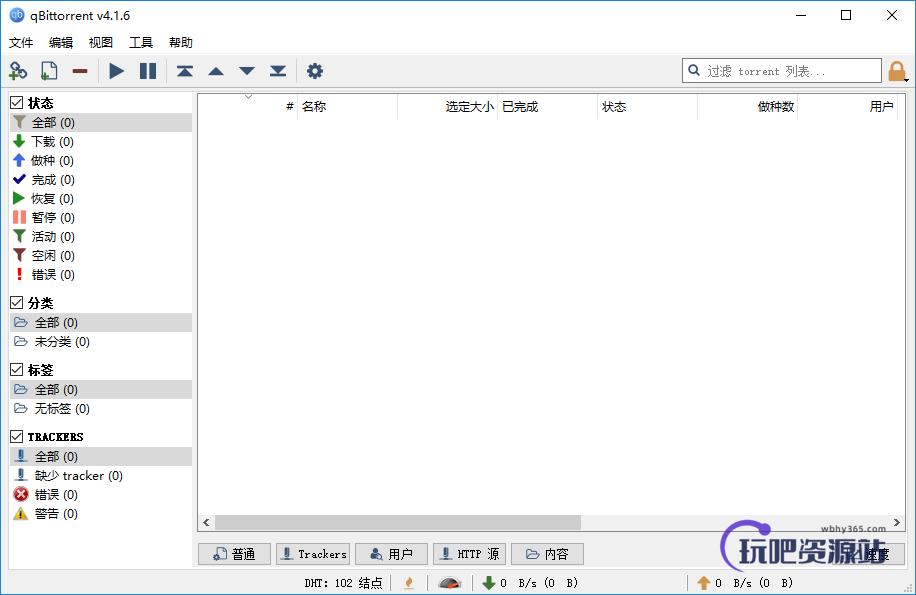Select 全部 (0) under 分类

[101, 322]
